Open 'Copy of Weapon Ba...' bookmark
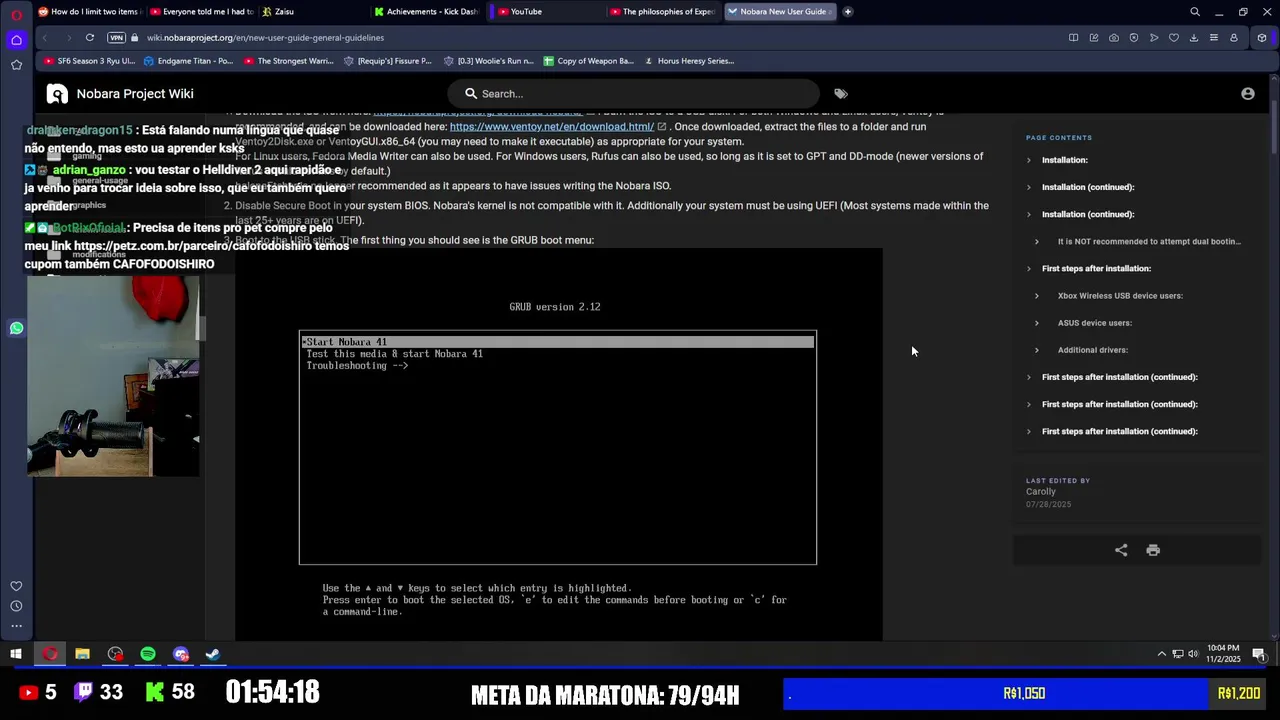 click(x=589, y=61)
